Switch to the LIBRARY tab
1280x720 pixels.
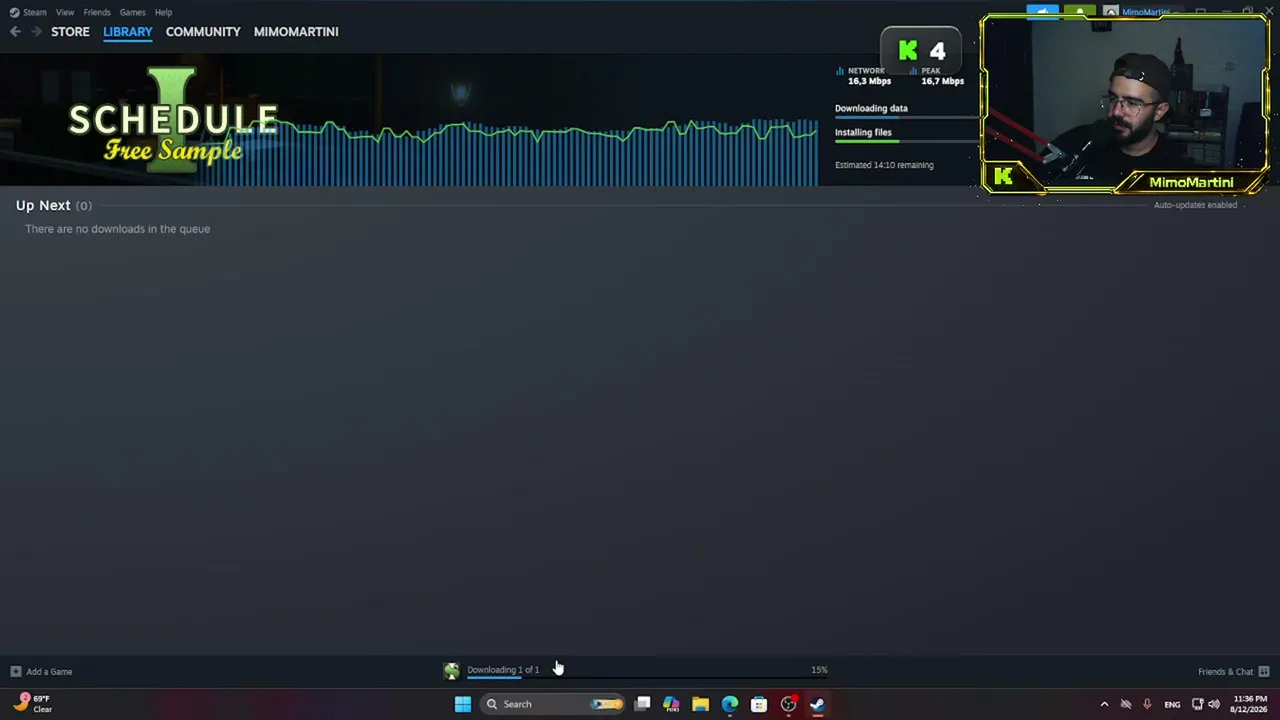coord(128,32)
